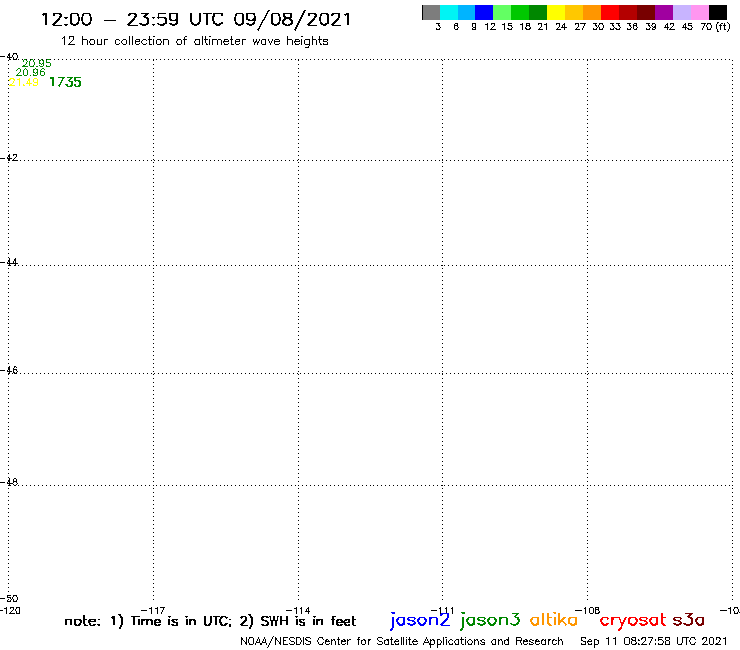Click the purple 42 ft color swatch

tap(664, 12)
